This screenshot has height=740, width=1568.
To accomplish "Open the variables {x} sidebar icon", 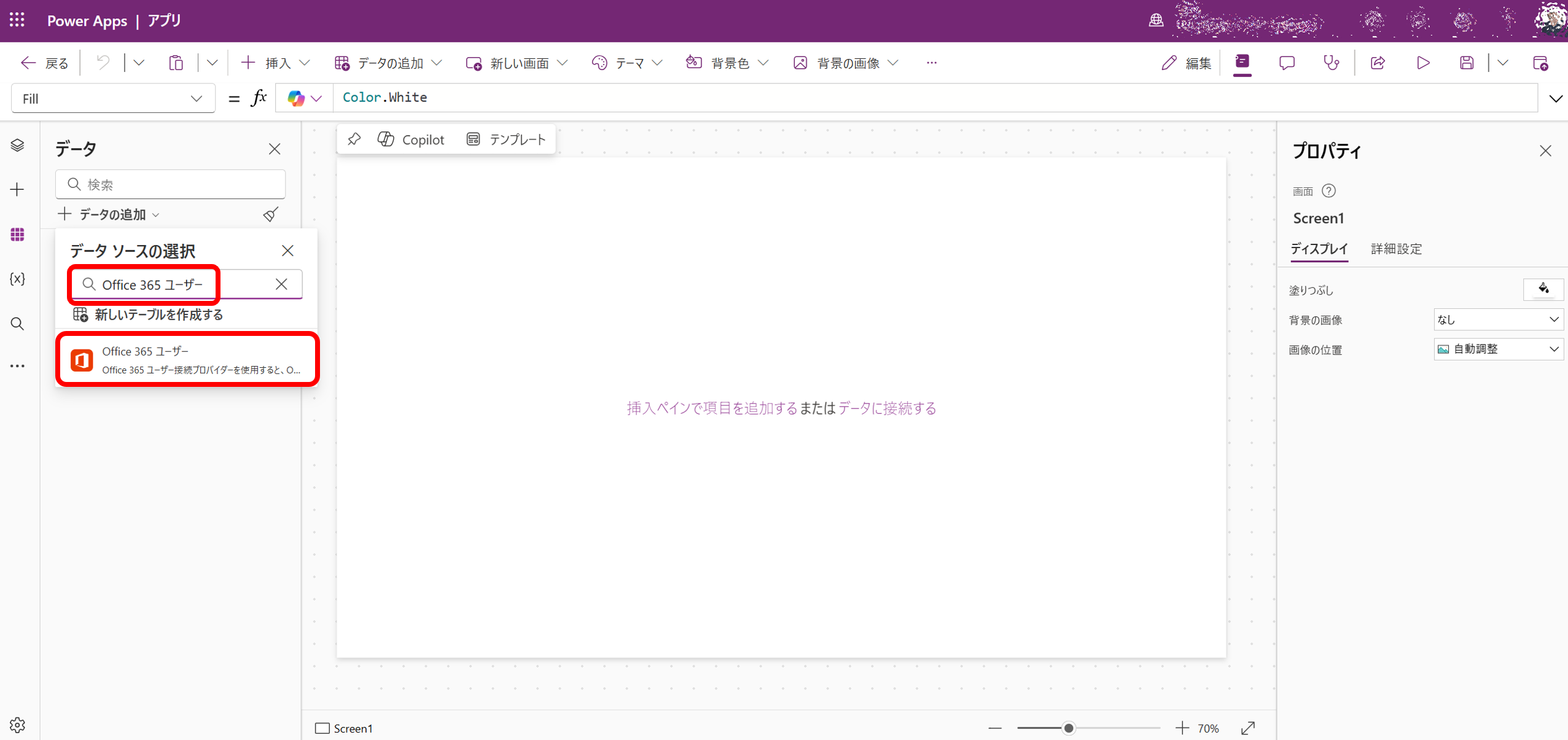I will [17, 279].
